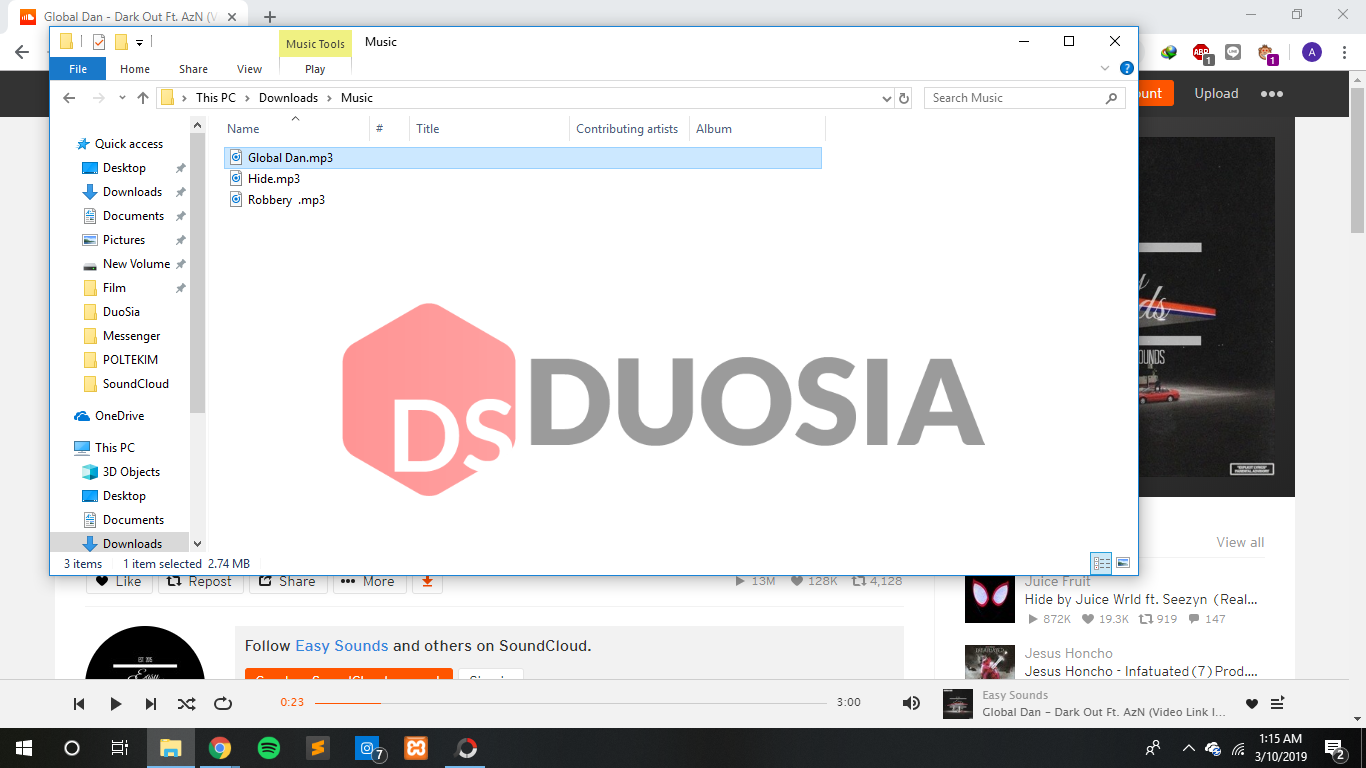Open the SoundCloud folder in Quick access
This screenshot has height=768, width=1366.
[135, 384]
